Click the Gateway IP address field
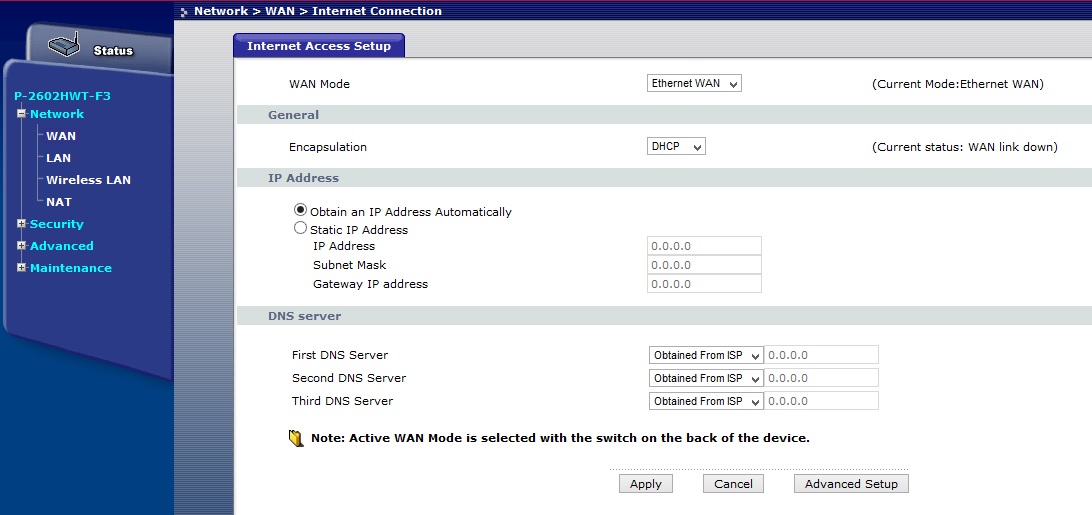 click(x=704, y=284)
